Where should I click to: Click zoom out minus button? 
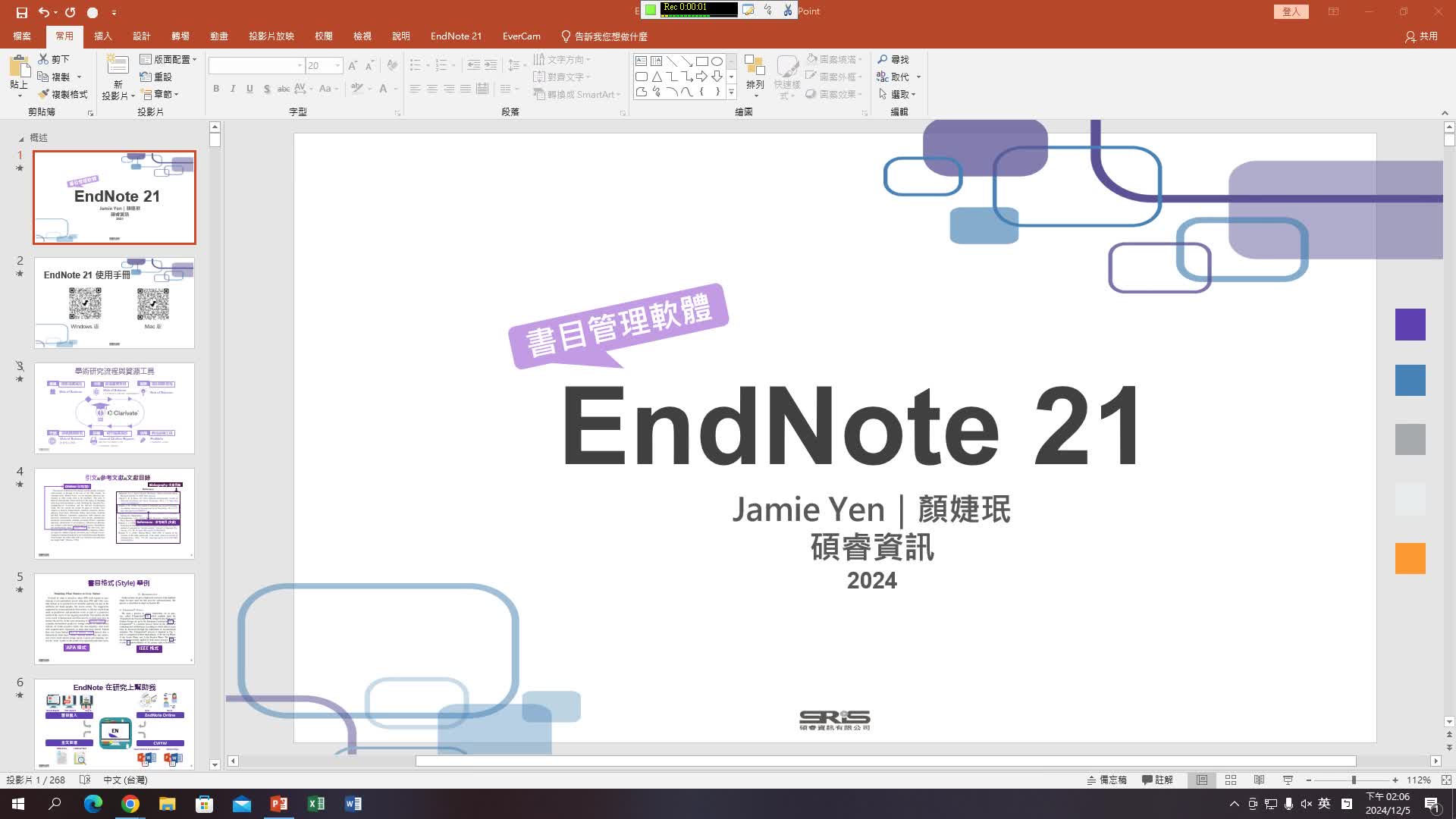point(1308,780)
